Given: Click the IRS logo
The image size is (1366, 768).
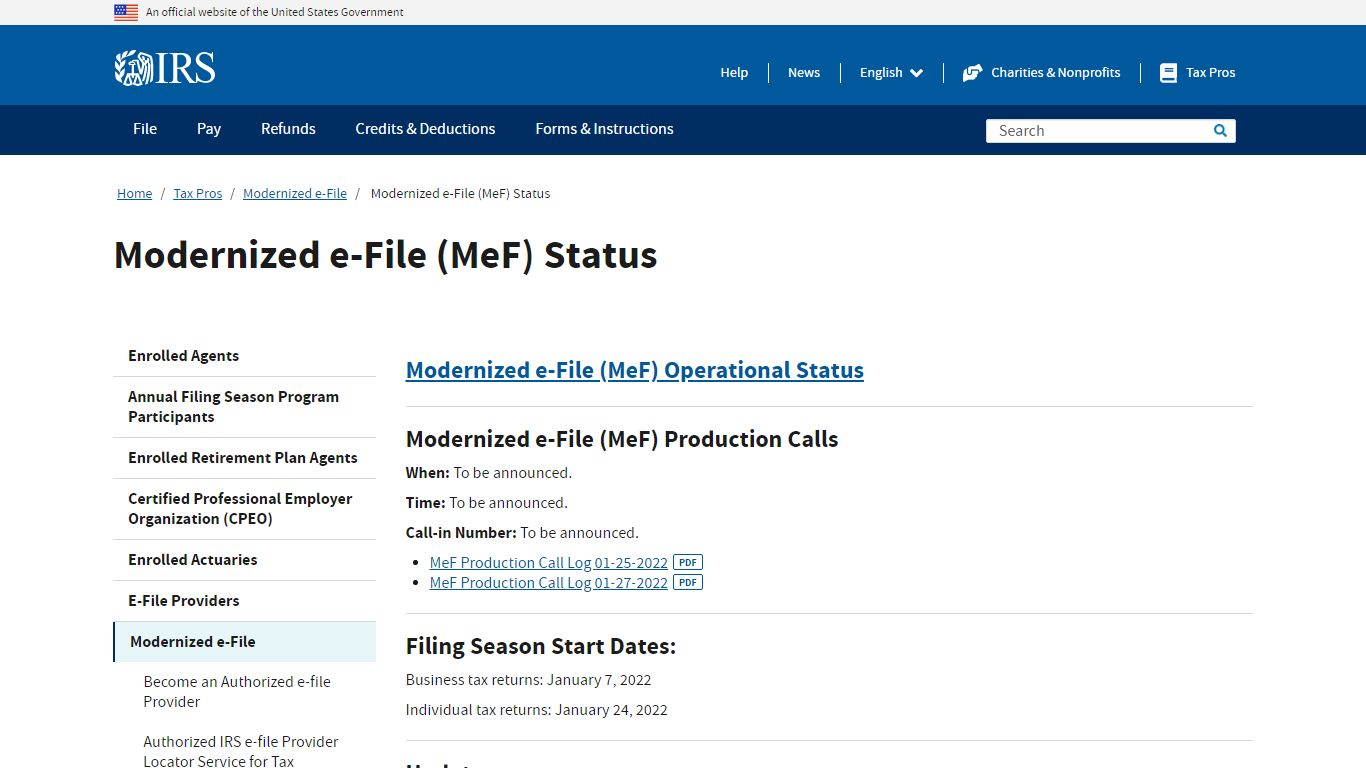Looking at the screenshot, I should (165, 68).
